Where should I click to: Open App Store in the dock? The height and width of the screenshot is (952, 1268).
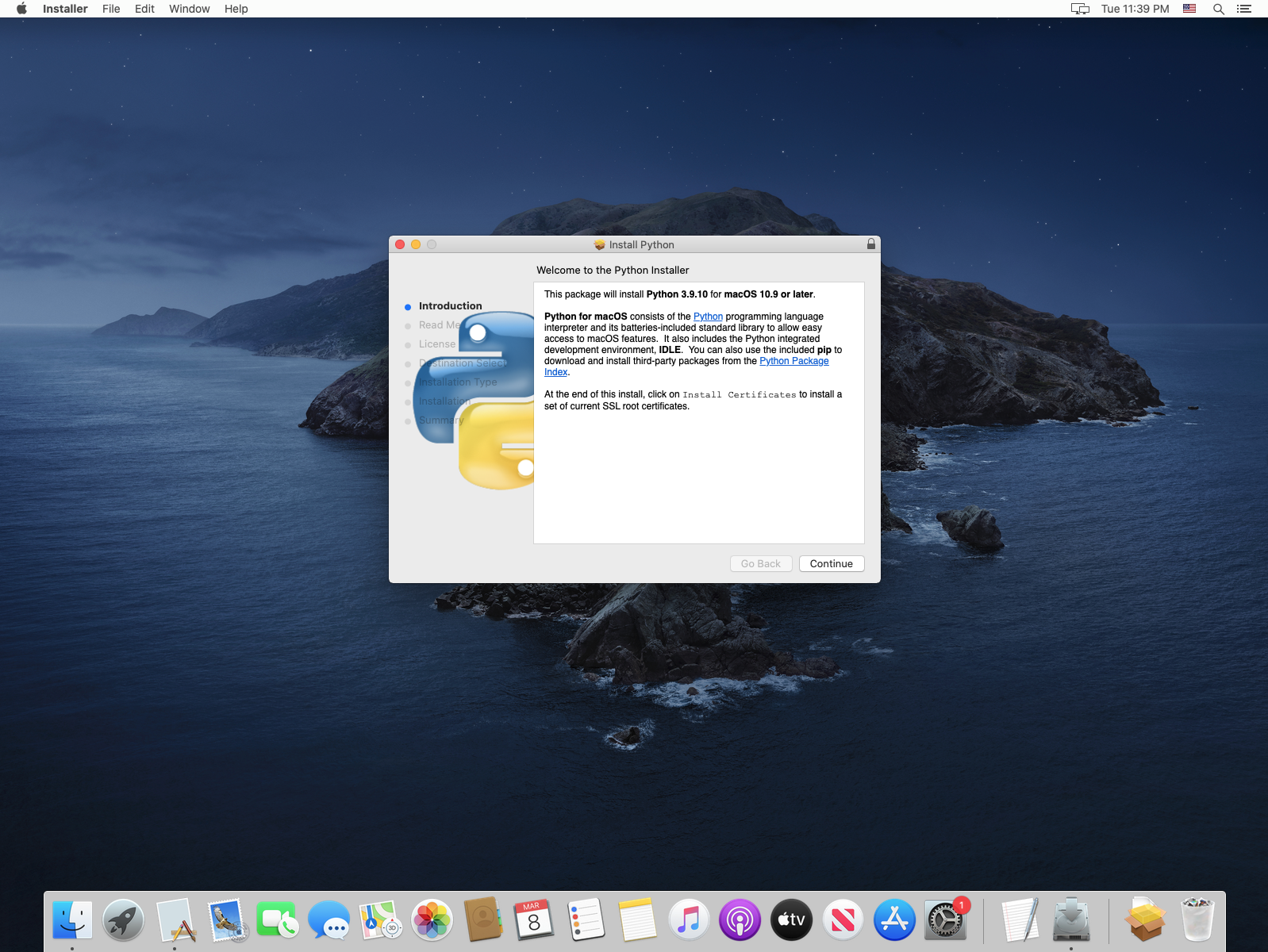coord(894,920)
